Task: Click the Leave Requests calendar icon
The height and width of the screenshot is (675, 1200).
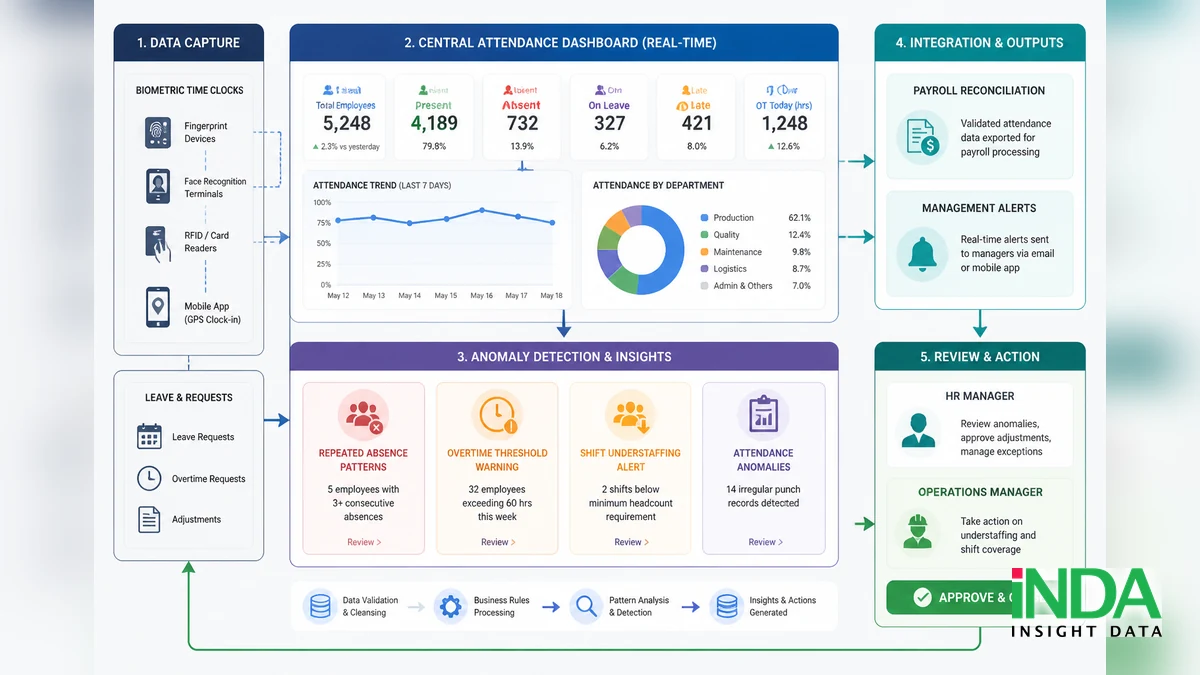Action: [x=149, y=437]
